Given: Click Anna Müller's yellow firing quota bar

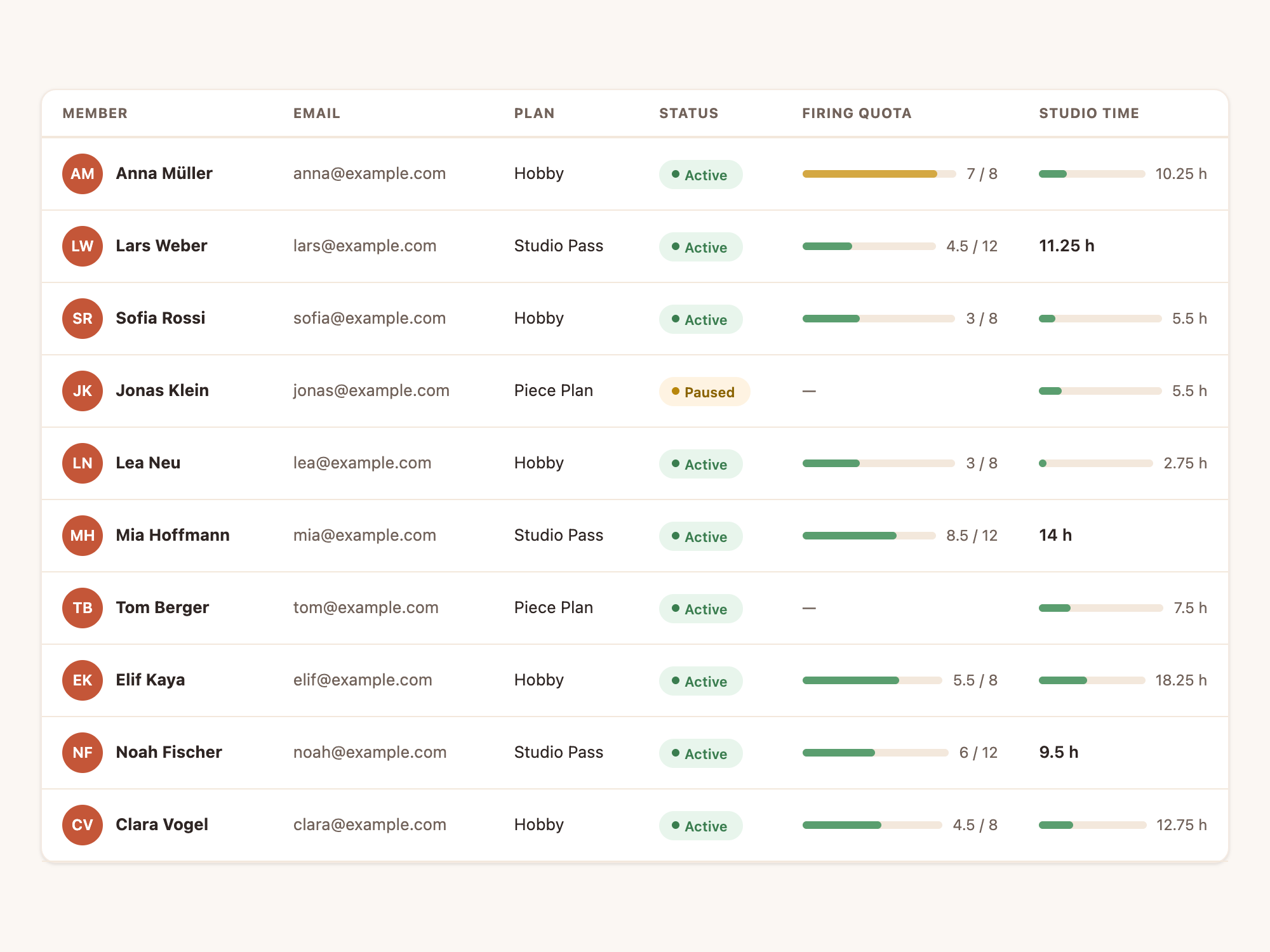Looking at the screenshot, I should (x=879, y=174).
